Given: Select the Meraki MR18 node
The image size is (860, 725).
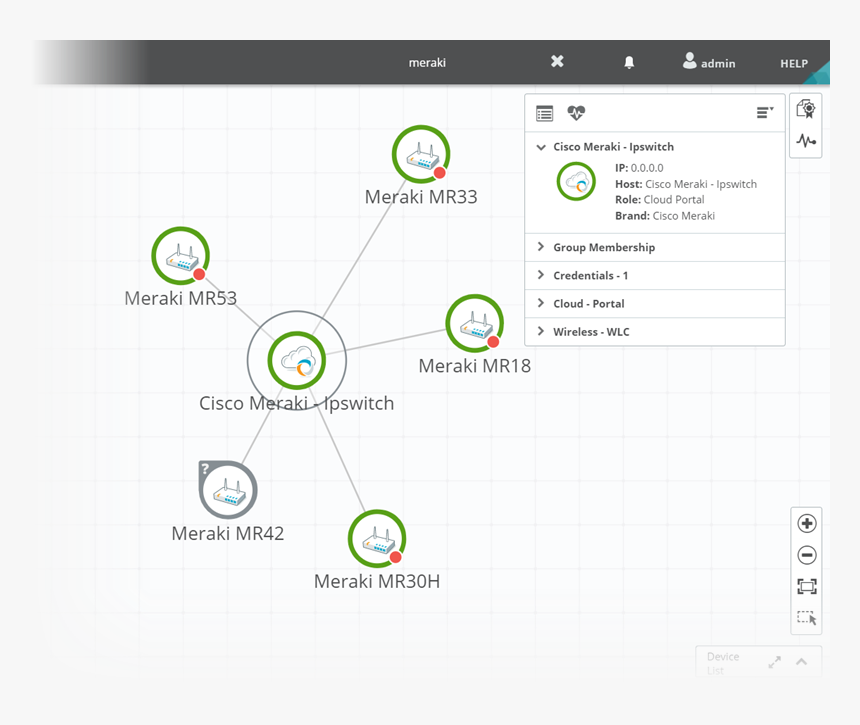Looking at the screenshot, I should click(x=474, y=323).
